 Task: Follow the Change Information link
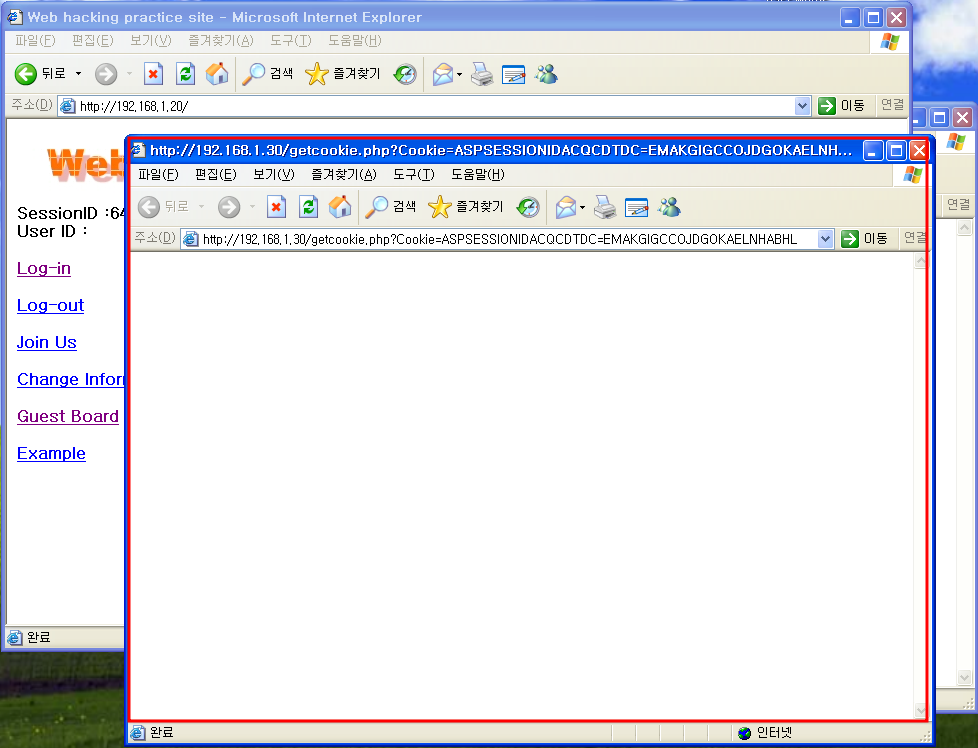click(70, 379)
